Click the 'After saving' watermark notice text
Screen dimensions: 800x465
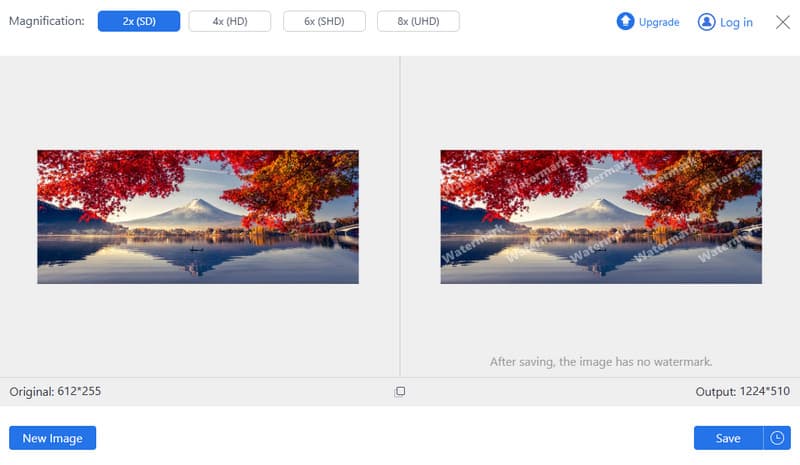[x=601, y=362]
